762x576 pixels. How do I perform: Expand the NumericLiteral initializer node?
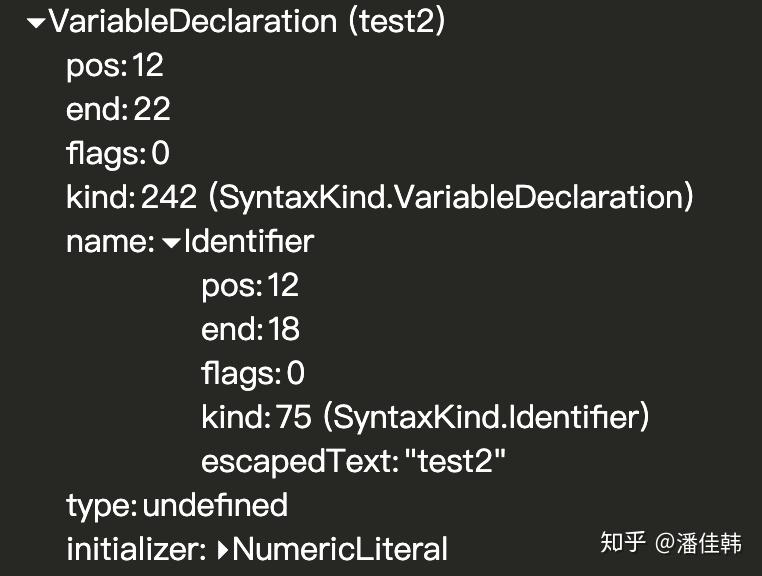coord(223,549)
